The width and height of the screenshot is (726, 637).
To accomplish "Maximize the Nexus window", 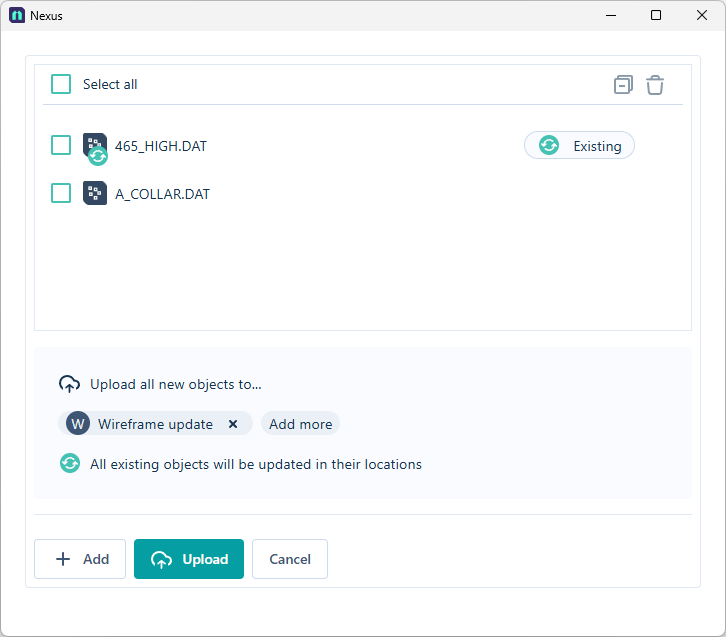I will coord(656,15).
